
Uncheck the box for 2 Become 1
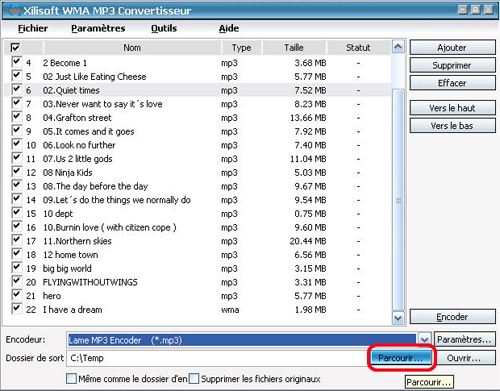(16, 62)
